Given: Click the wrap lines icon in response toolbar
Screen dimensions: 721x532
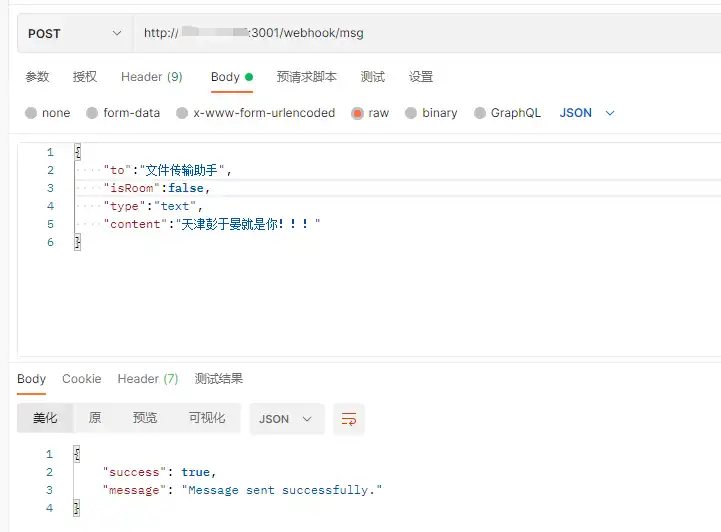Looking at the screenshot, I should point(349,419).
